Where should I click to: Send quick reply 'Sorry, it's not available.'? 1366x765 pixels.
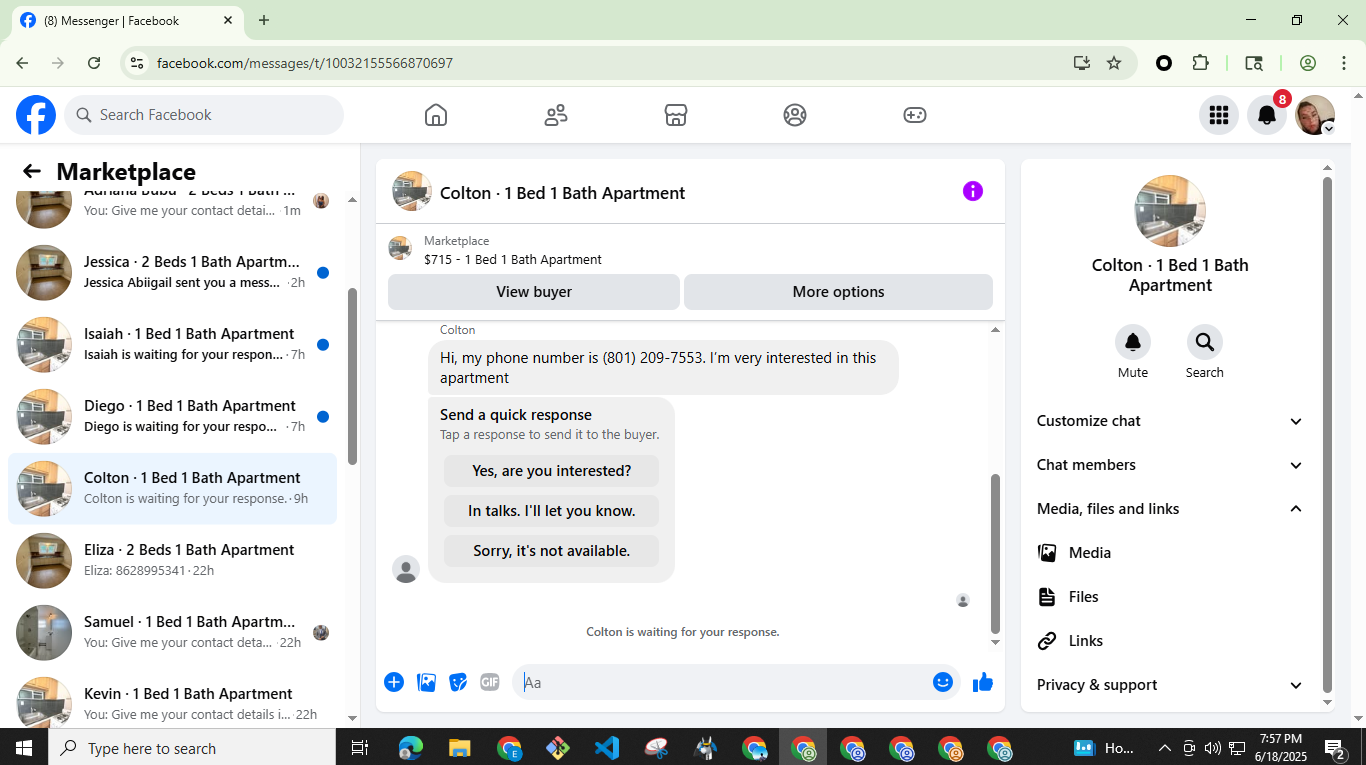point(552,551)
